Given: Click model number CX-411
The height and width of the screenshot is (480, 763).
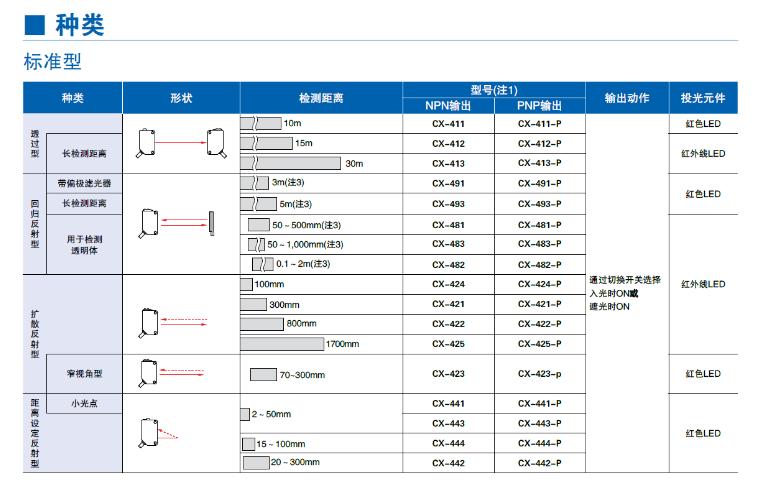Looking at the screenshot, I should pos(448,124).
